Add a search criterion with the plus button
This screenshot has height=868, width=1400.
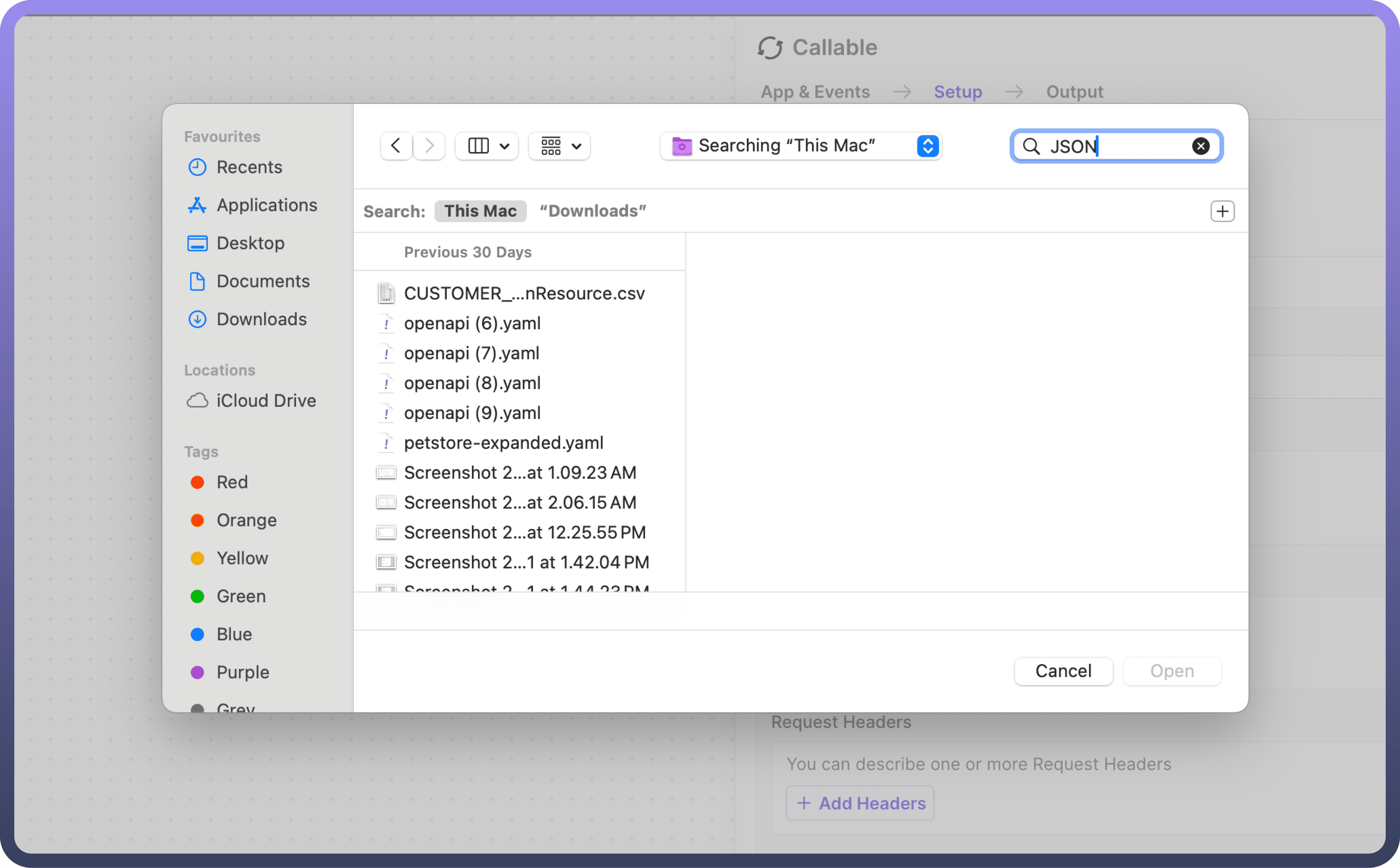click(x=1222, y=211)
